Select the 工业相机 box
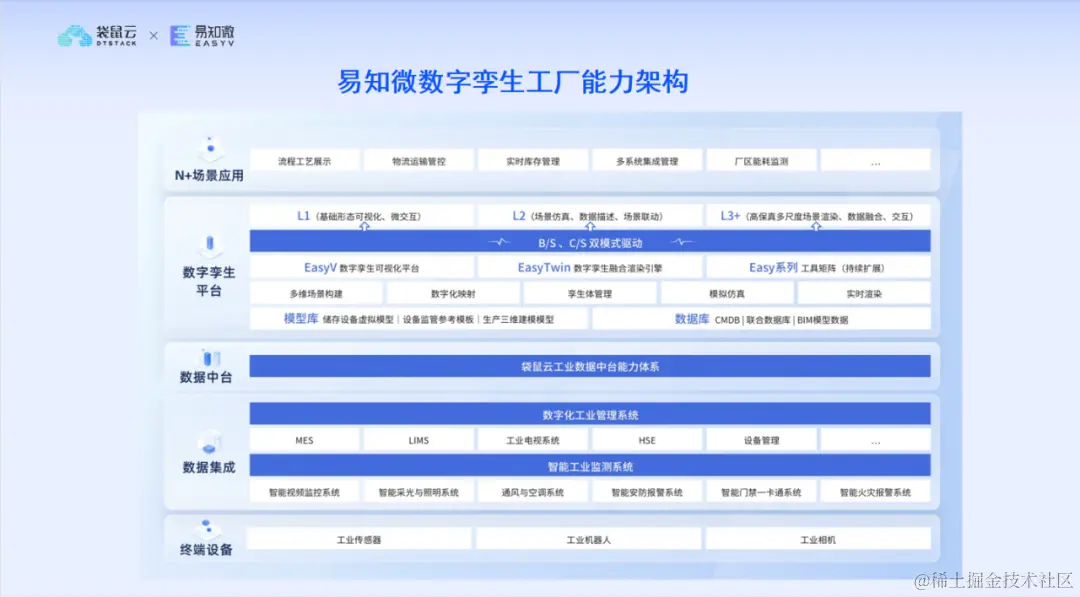The image size is (1080, 597). pos(818,539)
